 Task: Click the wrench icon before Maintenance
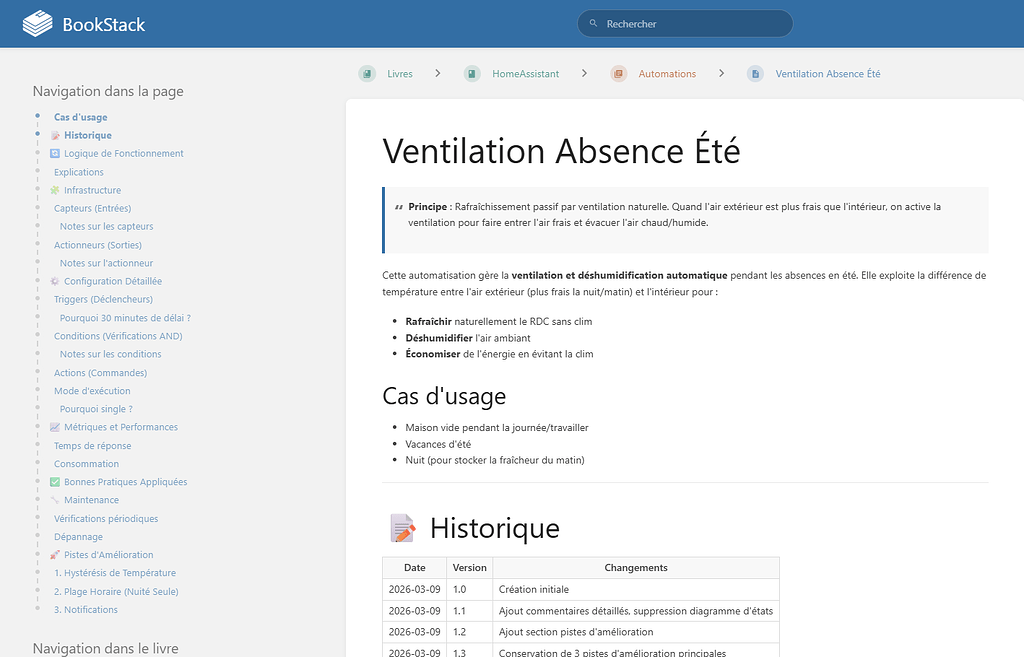click(x=56, y=500)
